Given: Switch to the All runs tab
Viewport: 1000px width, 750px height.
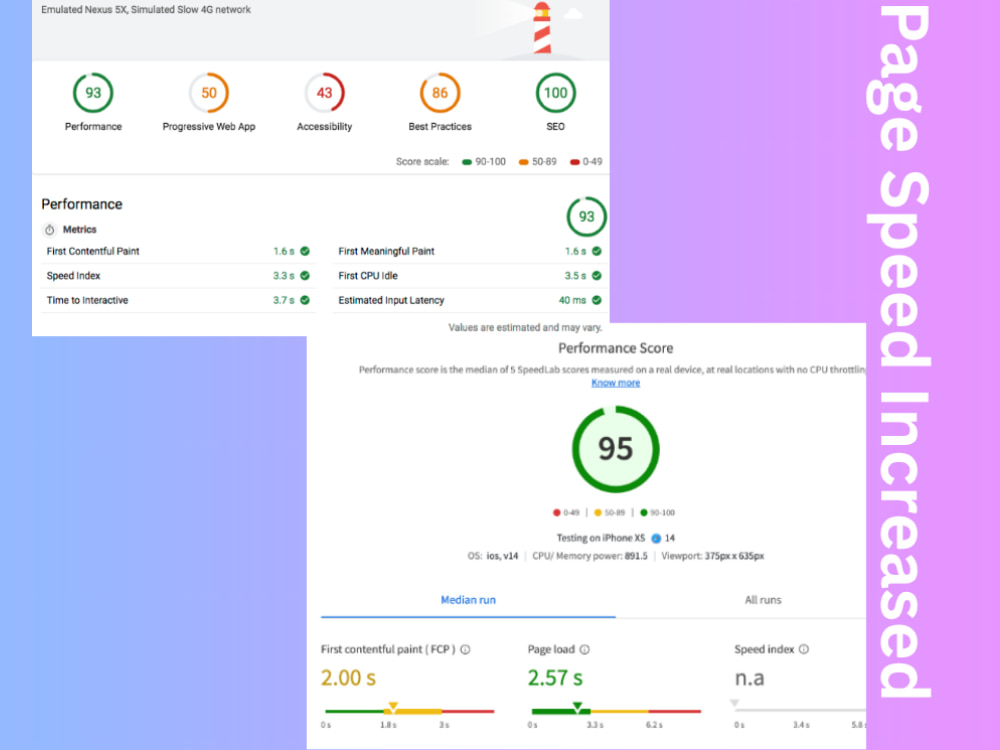Looking at the screenshot, I should pyautogui.click(x=763, y=600).
